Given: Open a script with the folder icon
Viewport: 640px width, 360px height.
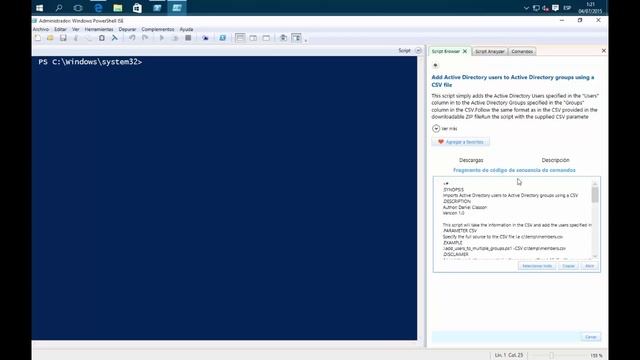Looking at the screenshot, I should [x=50, y=38].
